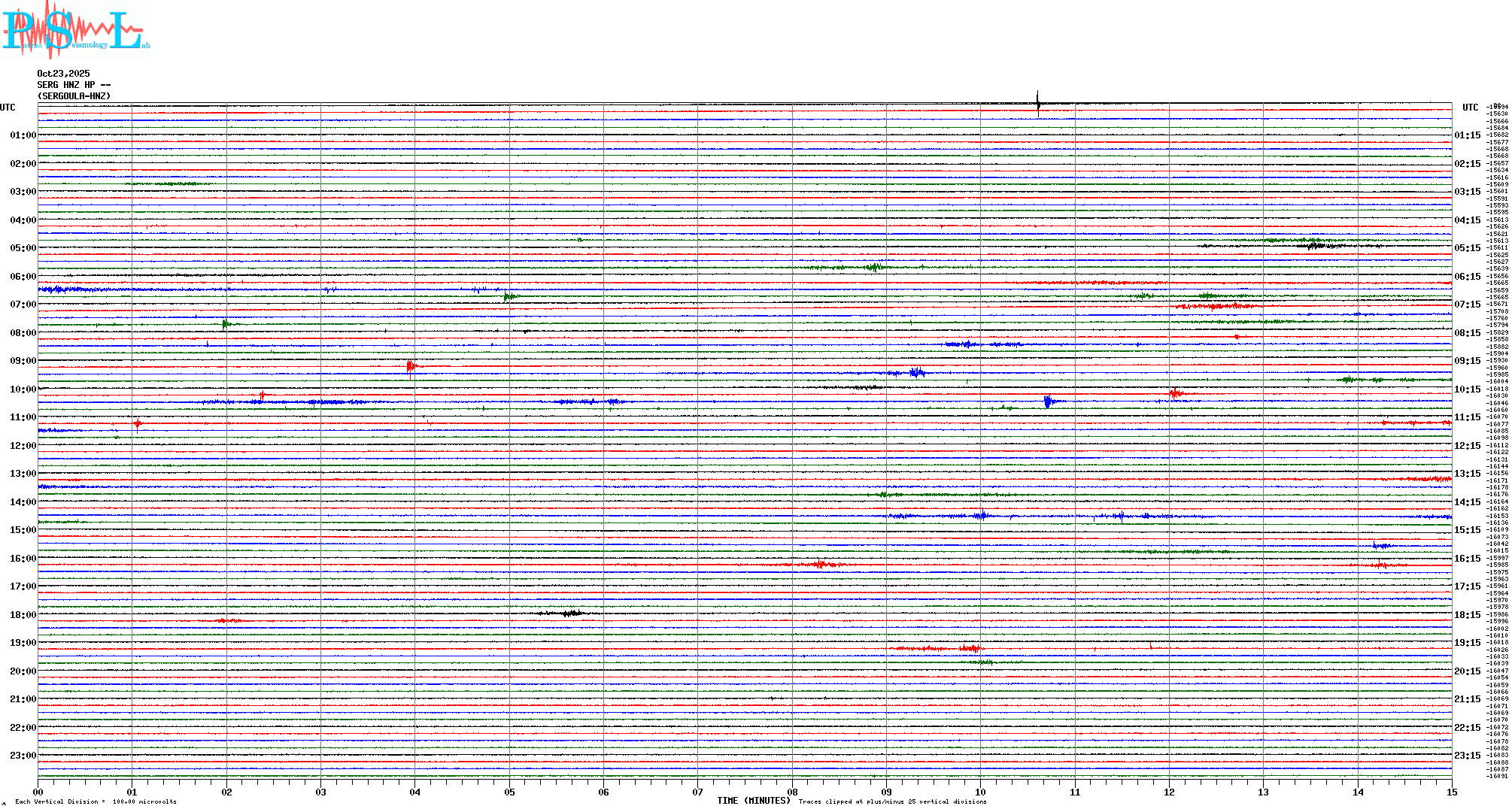Image resolution: width=1512 pixels, height=812 pixels.
Task: Click the Oct23,2025 date label
Action: tap(63, 74)
